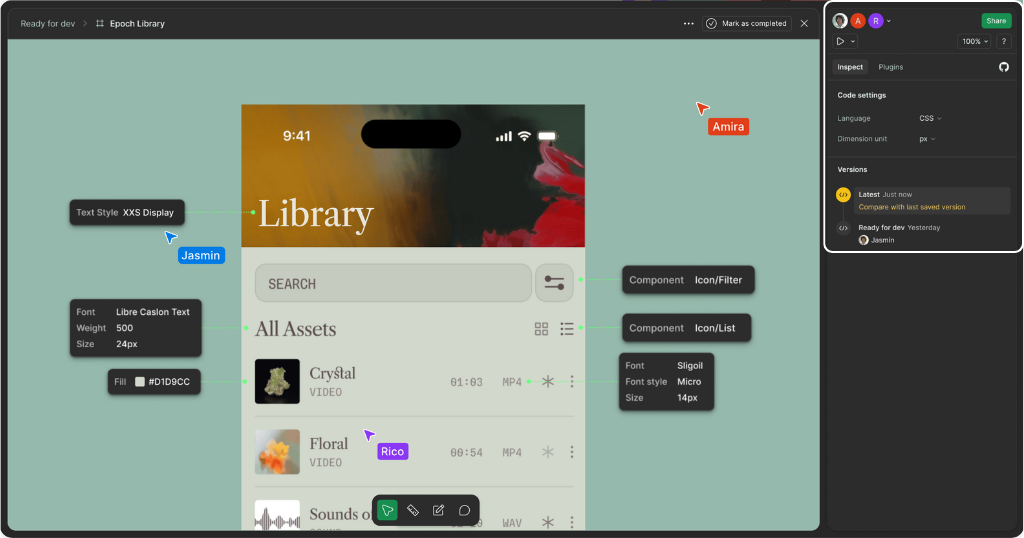Open the Crystal row kebab menu
Viewport: 1024px width, 538px height.
click(572, 381)
